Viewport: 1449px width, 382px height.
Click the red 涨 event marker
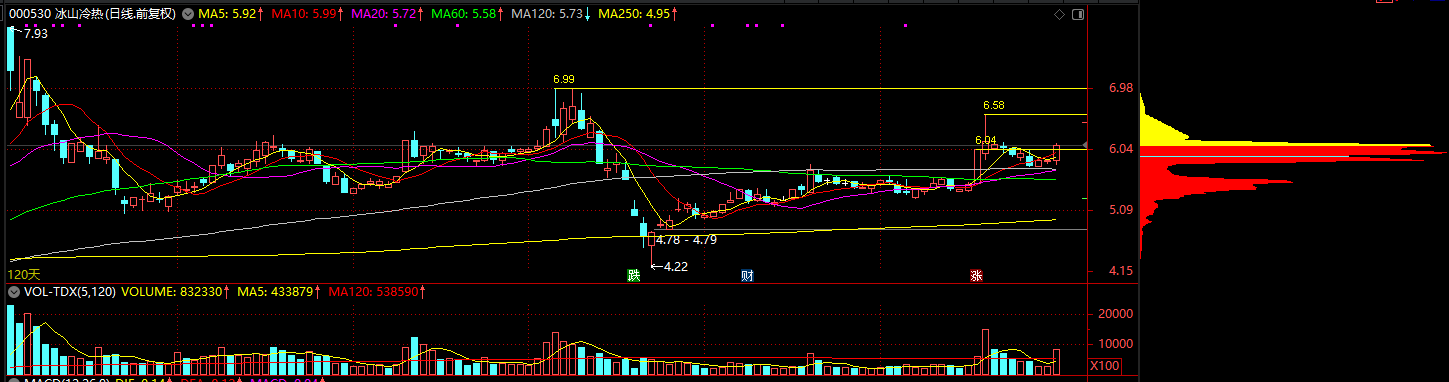pos(976,275)
